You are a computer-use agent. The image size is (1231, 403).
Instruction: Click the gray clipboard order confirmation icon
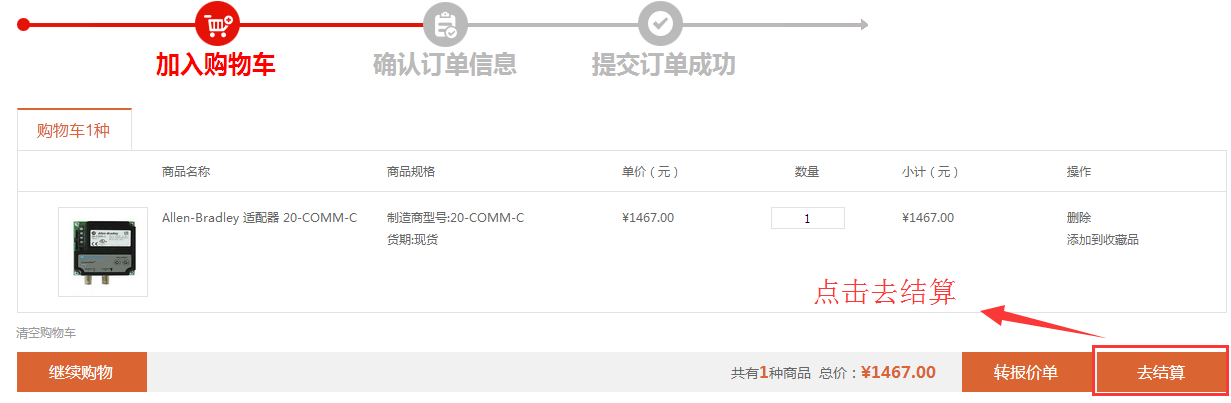point(445,23)
